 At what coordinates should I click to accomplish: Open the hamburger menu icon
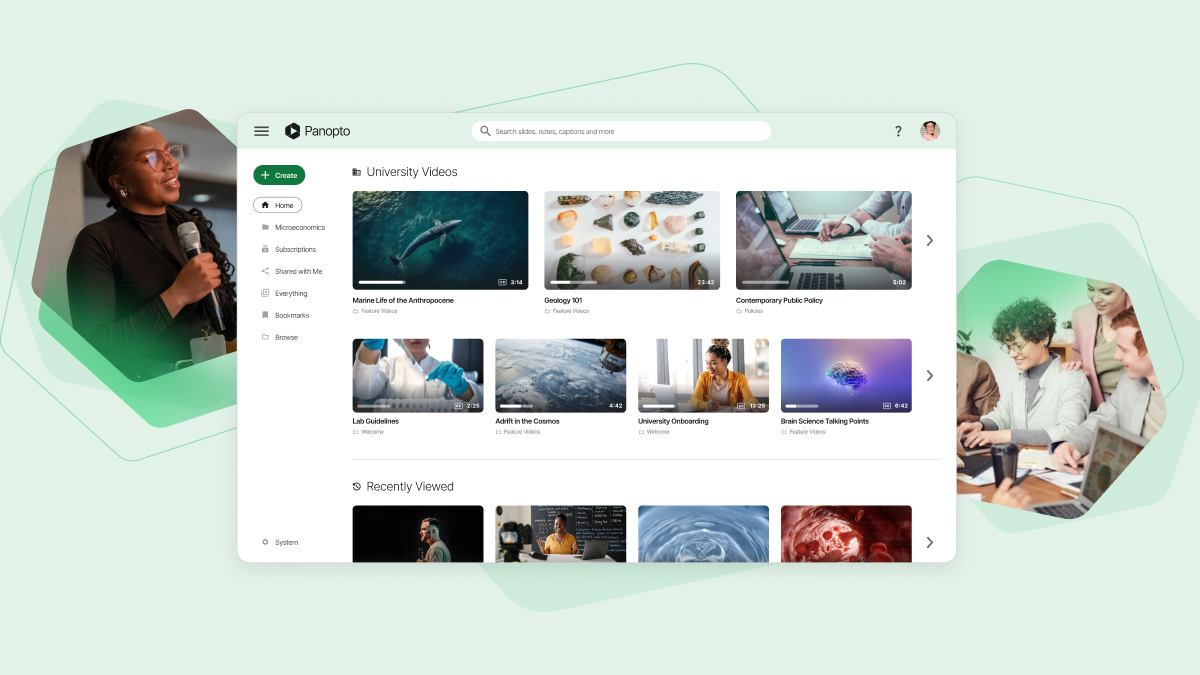click(261, 131)
